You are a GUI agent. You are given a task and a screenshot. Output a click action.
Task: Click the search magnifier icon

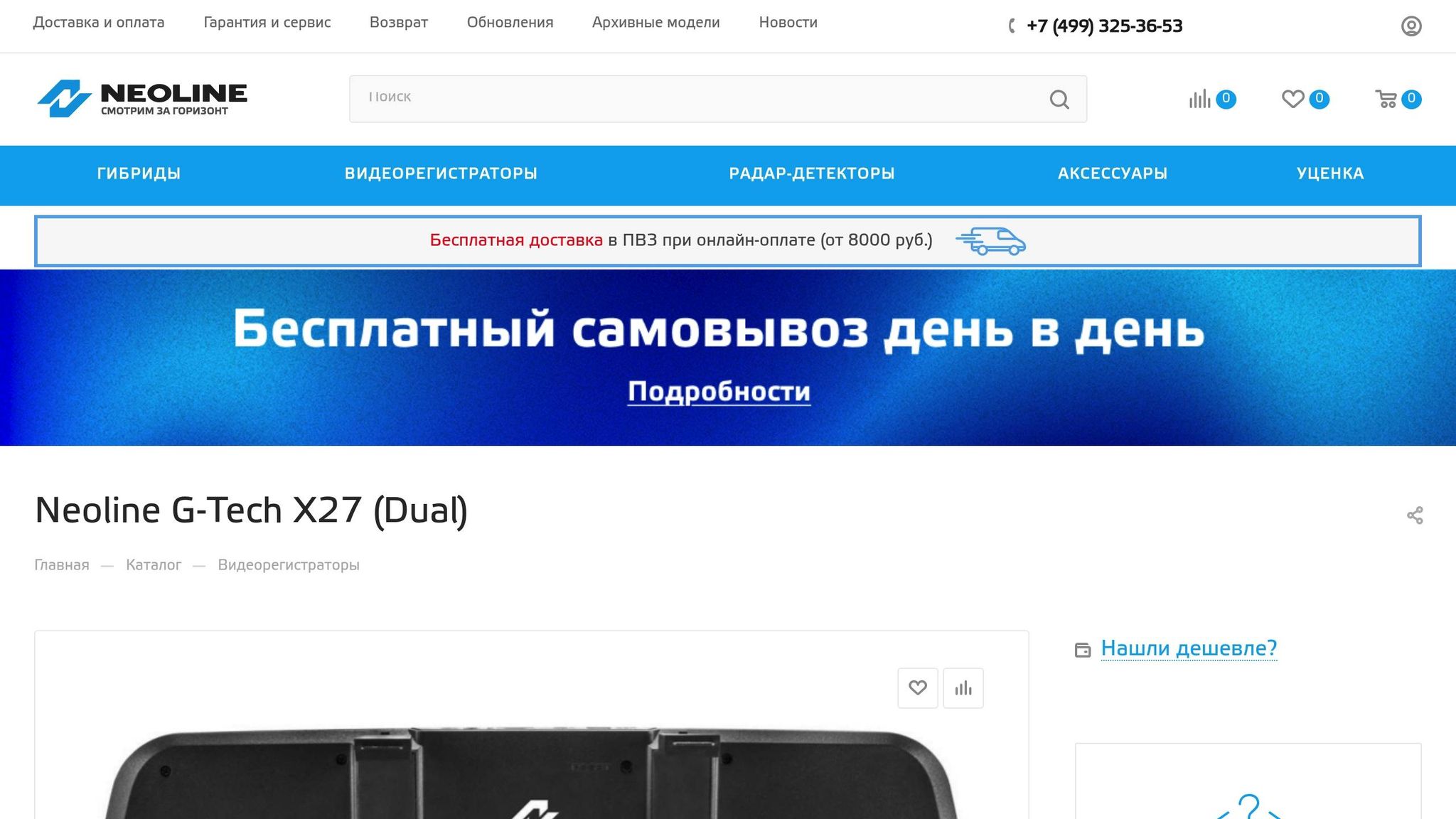1059,100
